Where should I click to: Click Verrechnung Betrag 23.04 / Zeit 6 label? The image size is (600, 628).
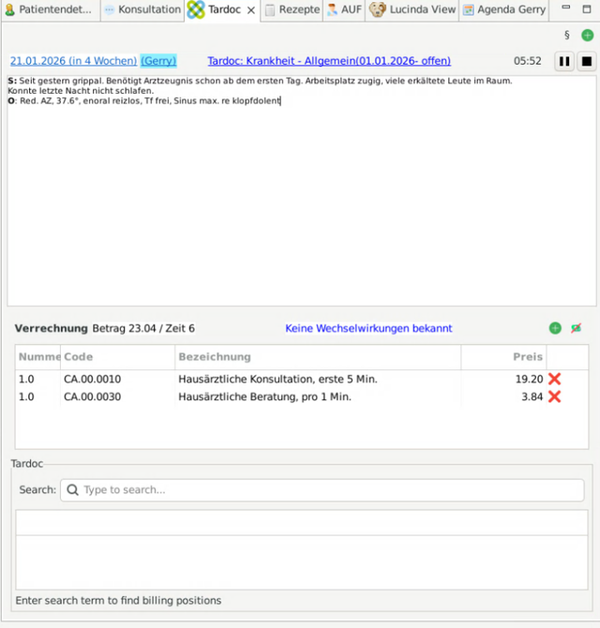click(105, 328)
